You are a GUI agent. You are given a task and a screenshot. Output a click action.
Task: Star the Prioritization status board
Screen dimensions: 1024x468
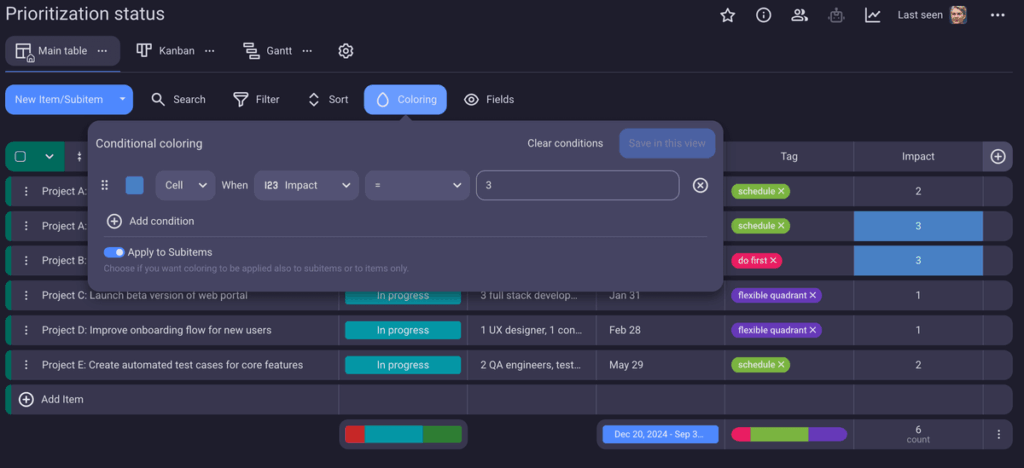(x=728, y=15)
